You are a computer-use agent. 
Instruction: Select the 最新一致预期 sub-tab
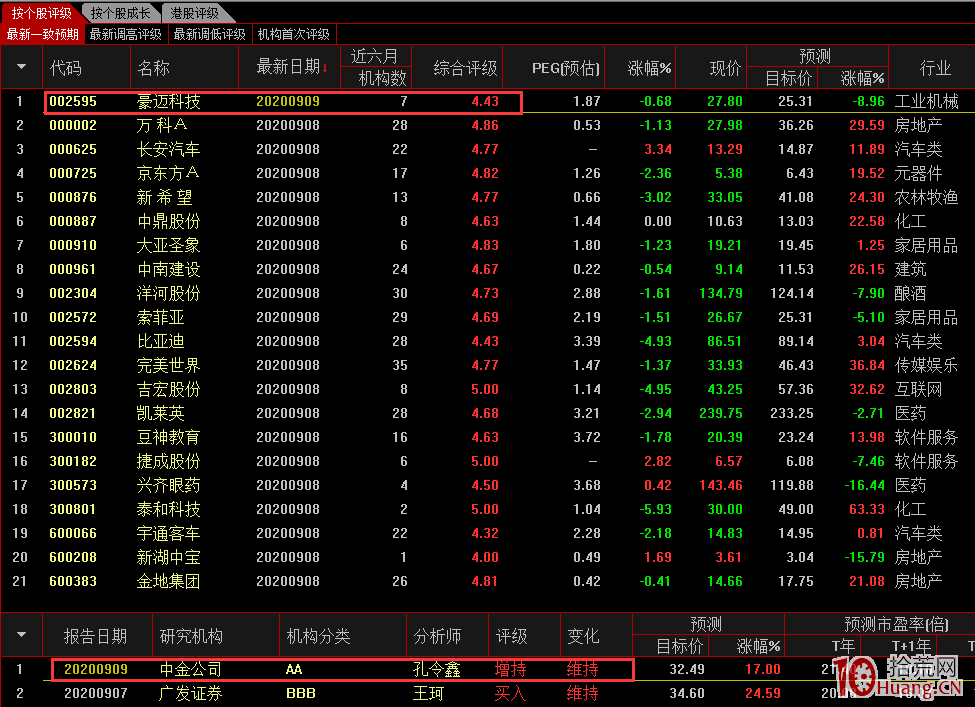[x=42, y=34]
